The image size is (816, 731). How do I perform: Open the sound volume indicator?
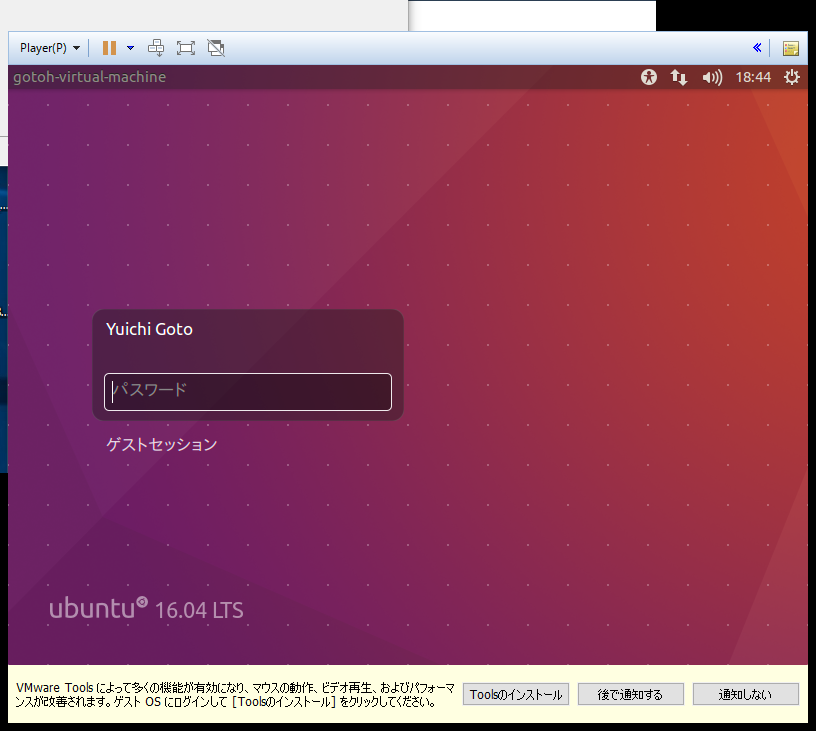tap(712, 78)
